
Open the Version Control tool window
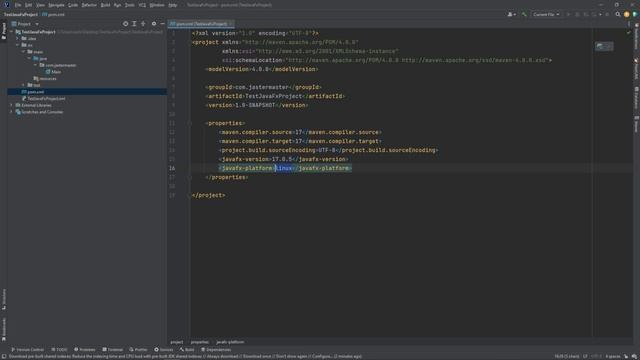[28, 350]
